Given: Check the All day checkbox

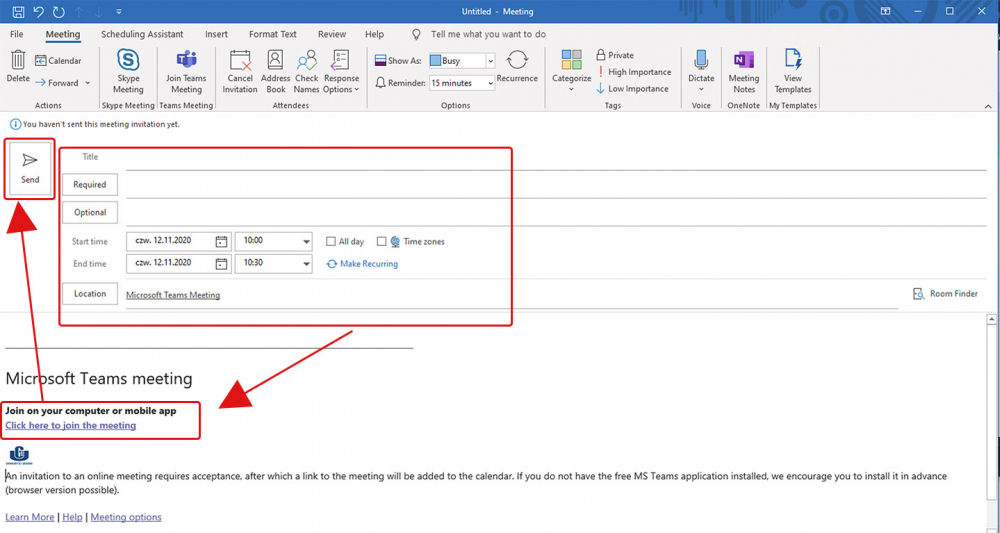Looking at the screenshot, I should 330,242.
